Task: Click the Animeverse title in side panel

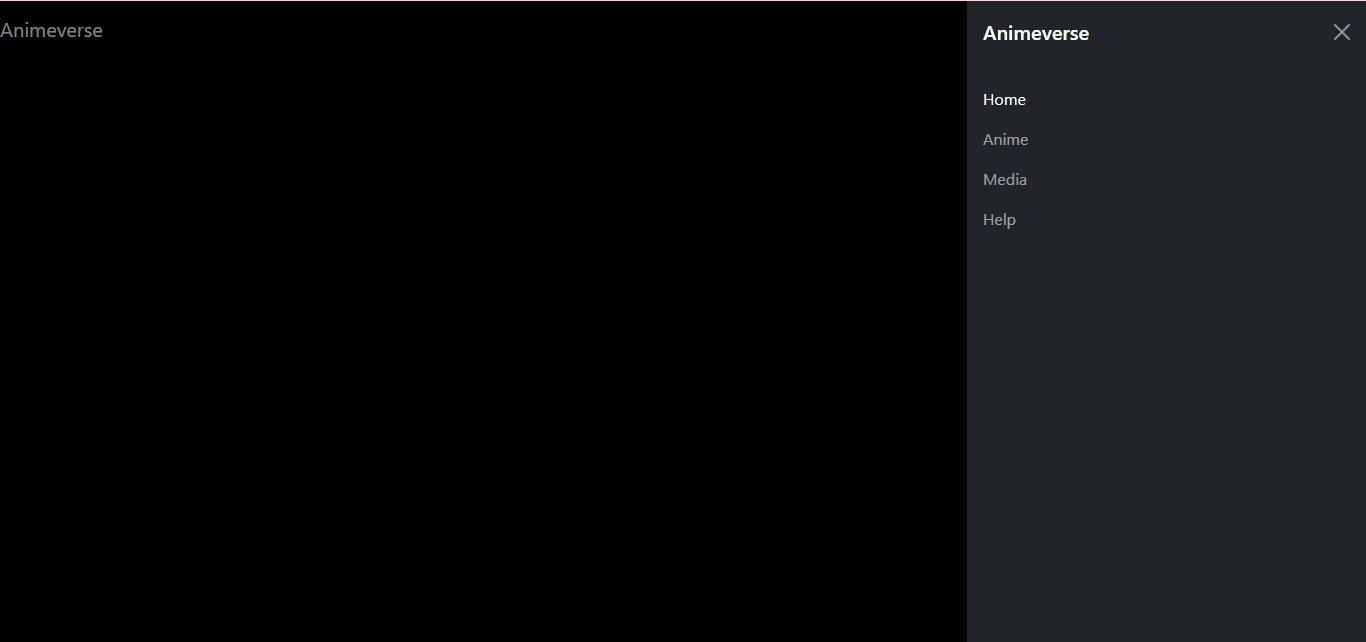Action: [x=1036, y=33]
